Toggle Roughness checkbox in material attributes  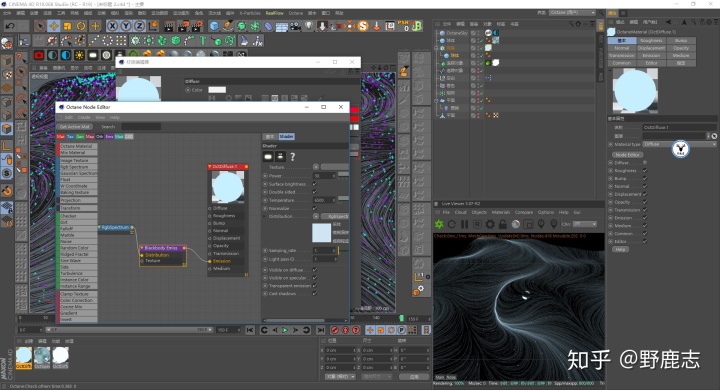point(645,170)
